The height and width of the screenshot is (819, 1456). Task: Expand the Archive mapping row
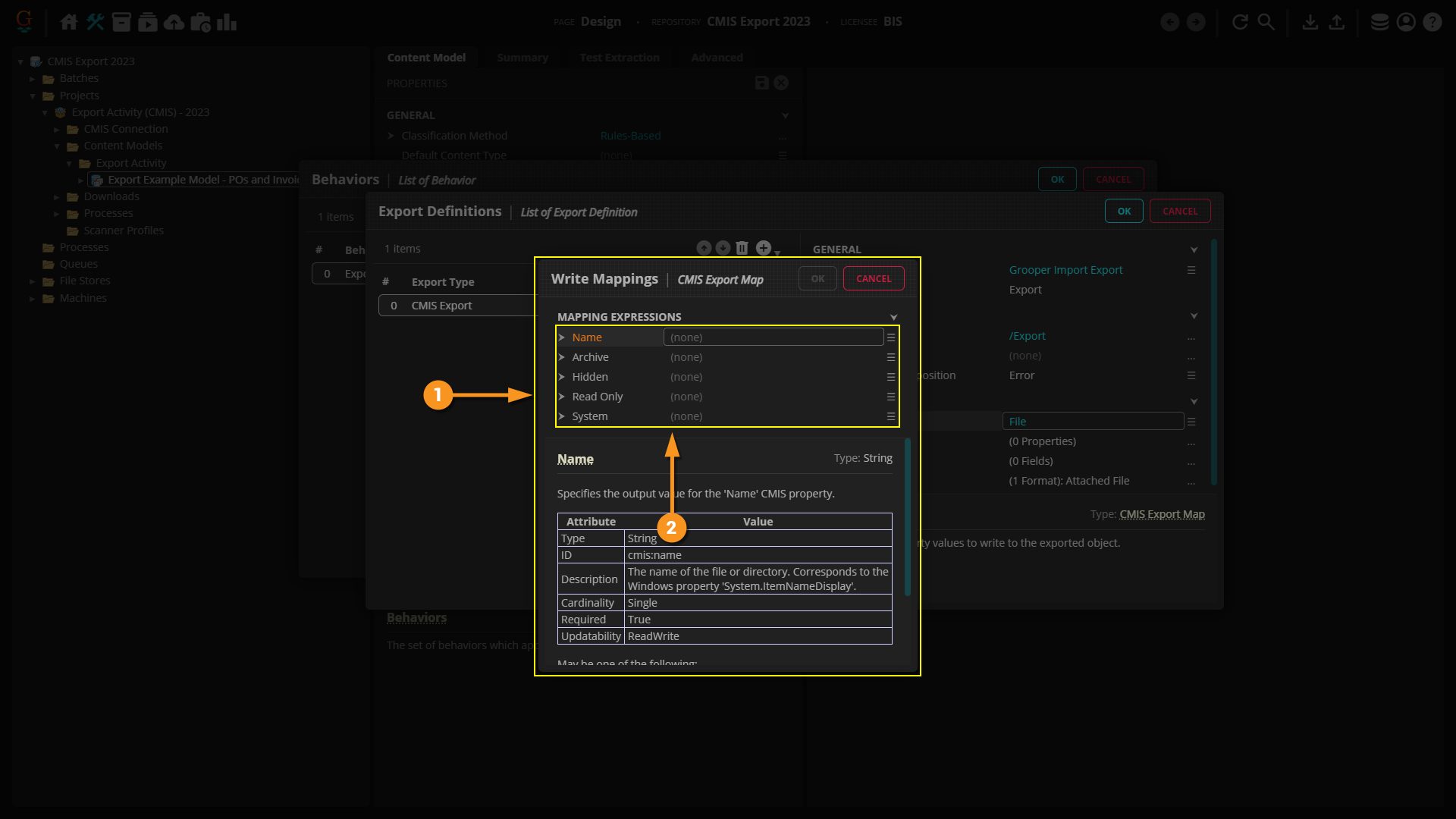[x=562, y=357]
